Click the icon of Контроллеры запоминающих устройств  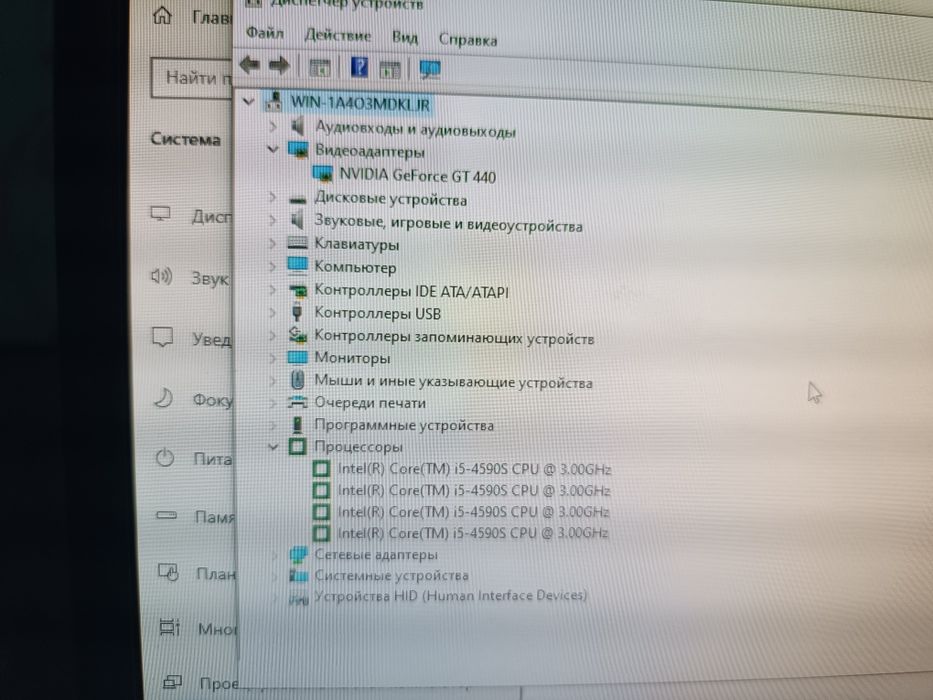[x=298, y=335]
